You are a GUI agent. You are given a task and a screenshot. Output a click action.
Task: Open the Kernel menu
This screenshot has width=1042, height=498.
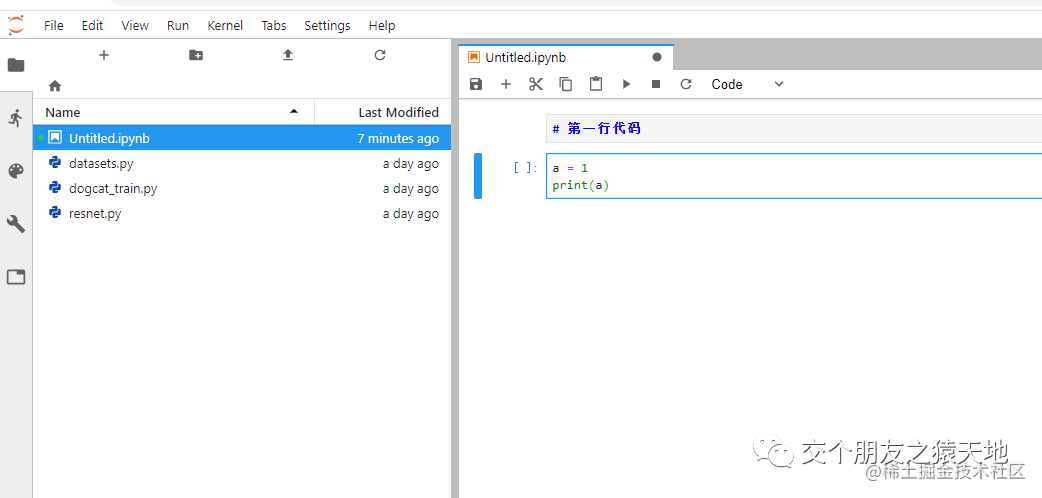[225, 26]
